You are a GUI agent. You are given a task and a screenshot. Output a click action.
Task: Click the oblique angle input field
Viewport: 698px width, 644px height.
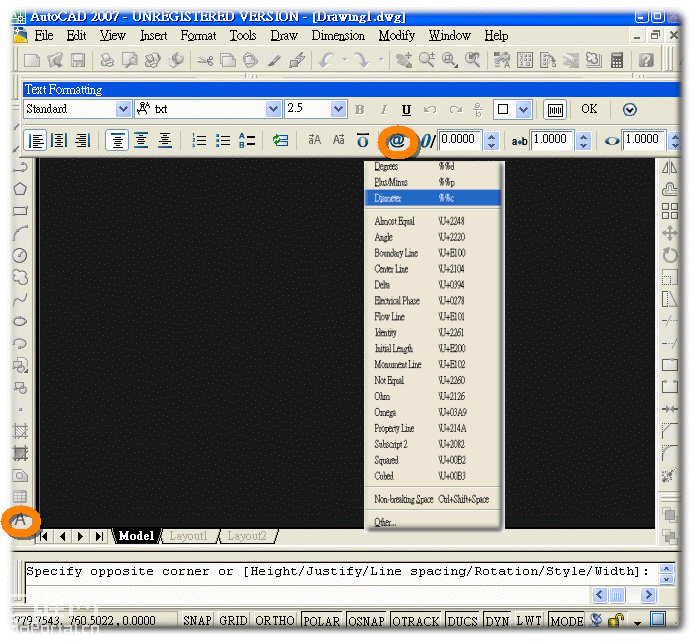pyautogui.click(x=460, y=140)
